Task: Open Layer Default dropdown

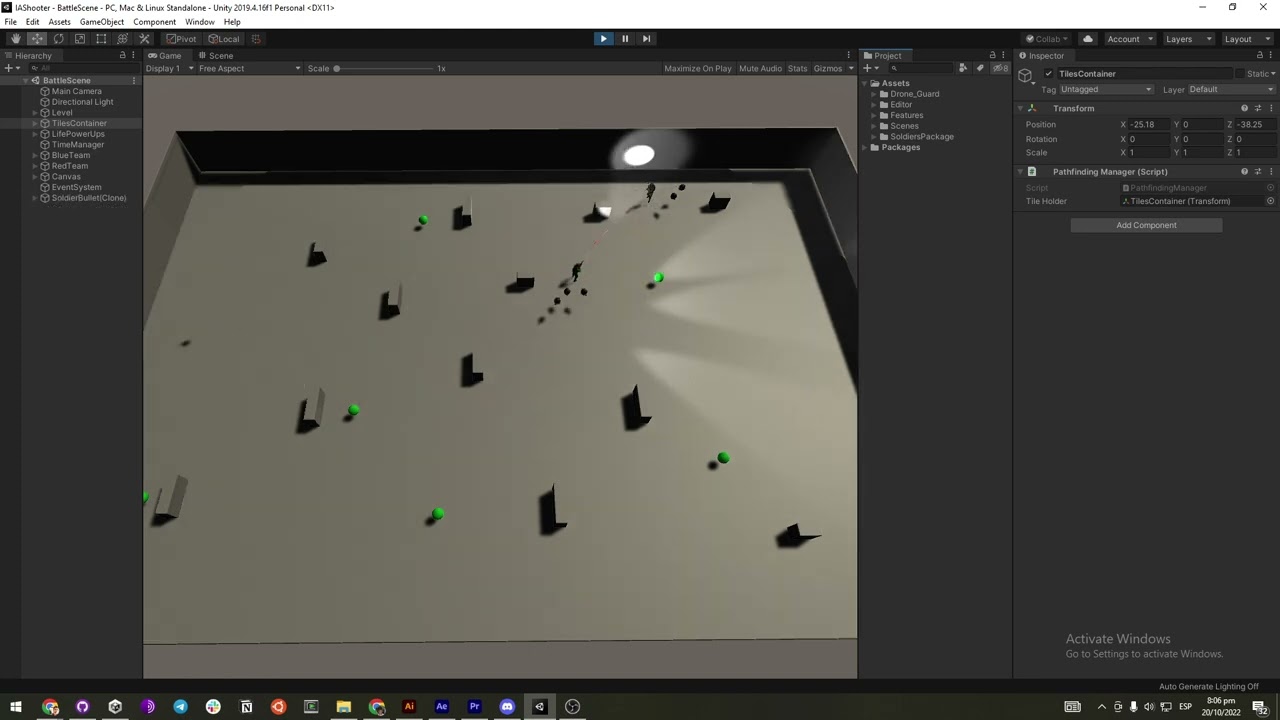Action: 1232,90
